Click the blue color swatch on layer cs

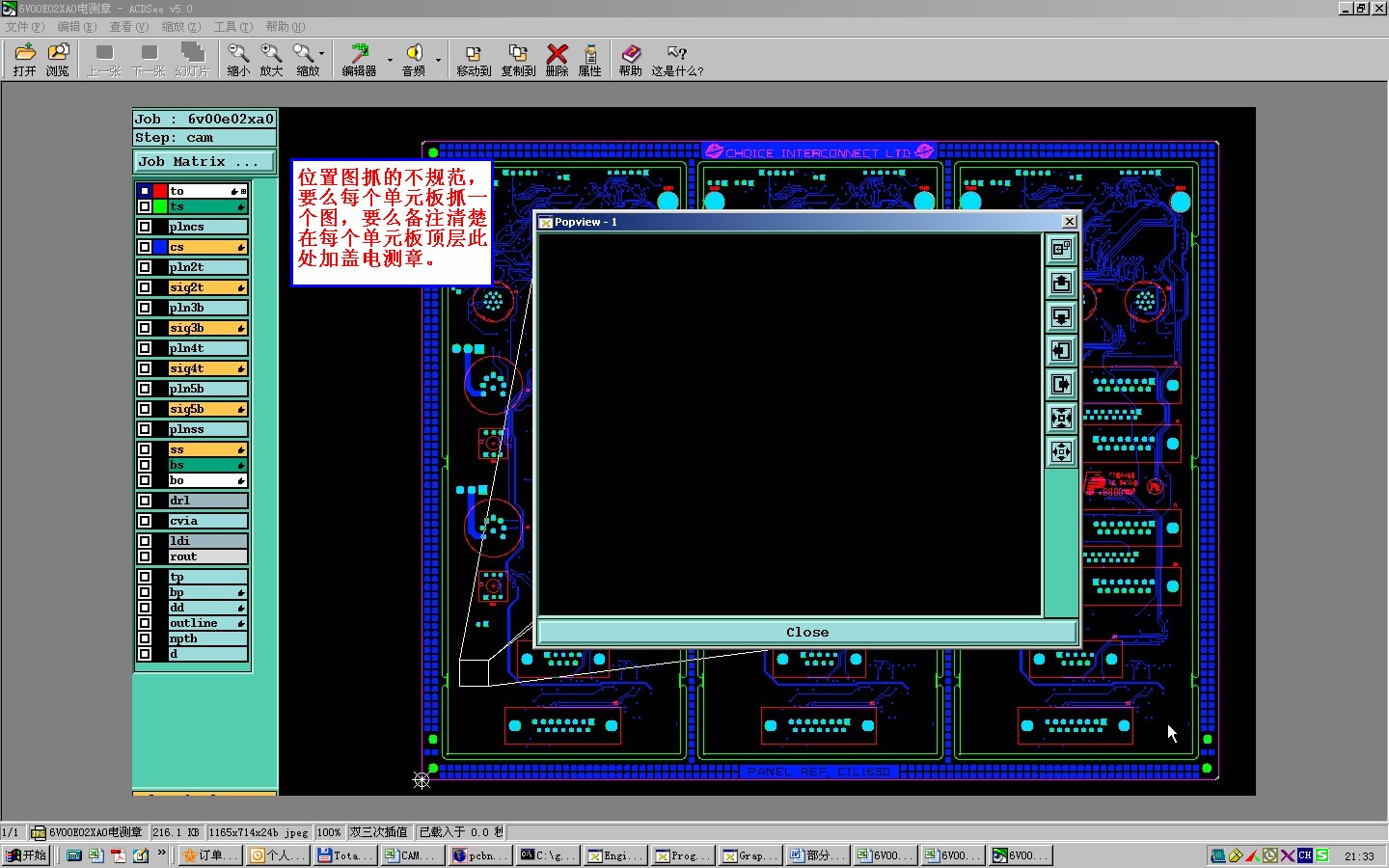coord(160,247)
